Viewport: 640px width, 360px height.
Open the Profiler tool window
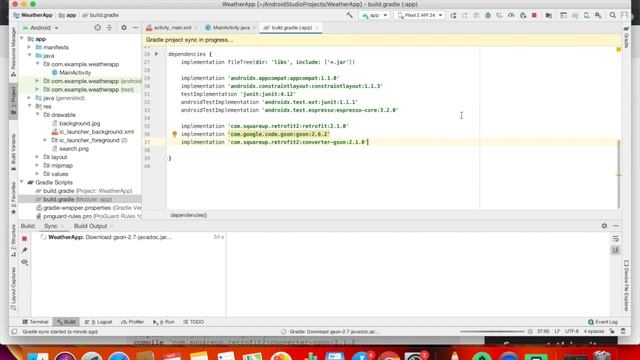tap(133, 322)
